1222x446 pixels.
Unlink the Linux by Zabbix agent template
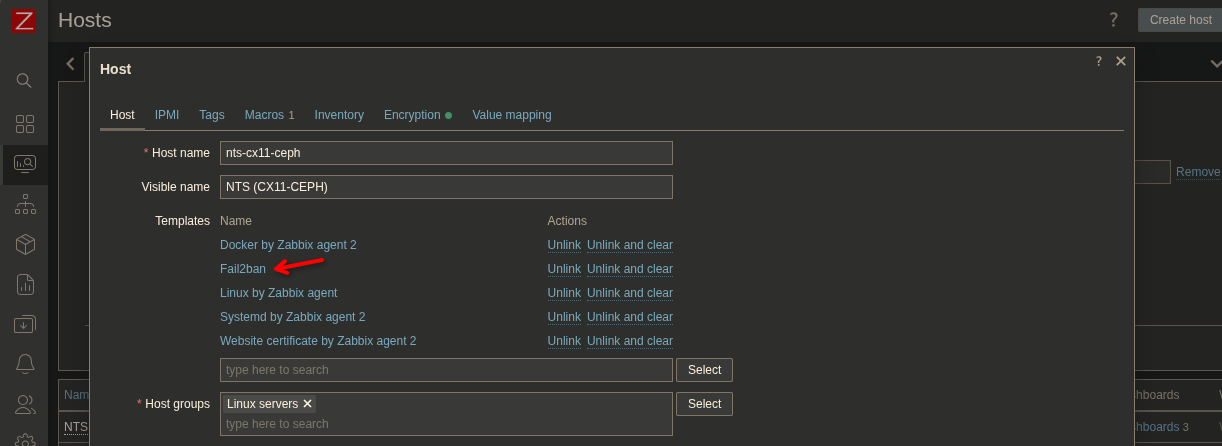pyautogui.click(x=564, y=293)
